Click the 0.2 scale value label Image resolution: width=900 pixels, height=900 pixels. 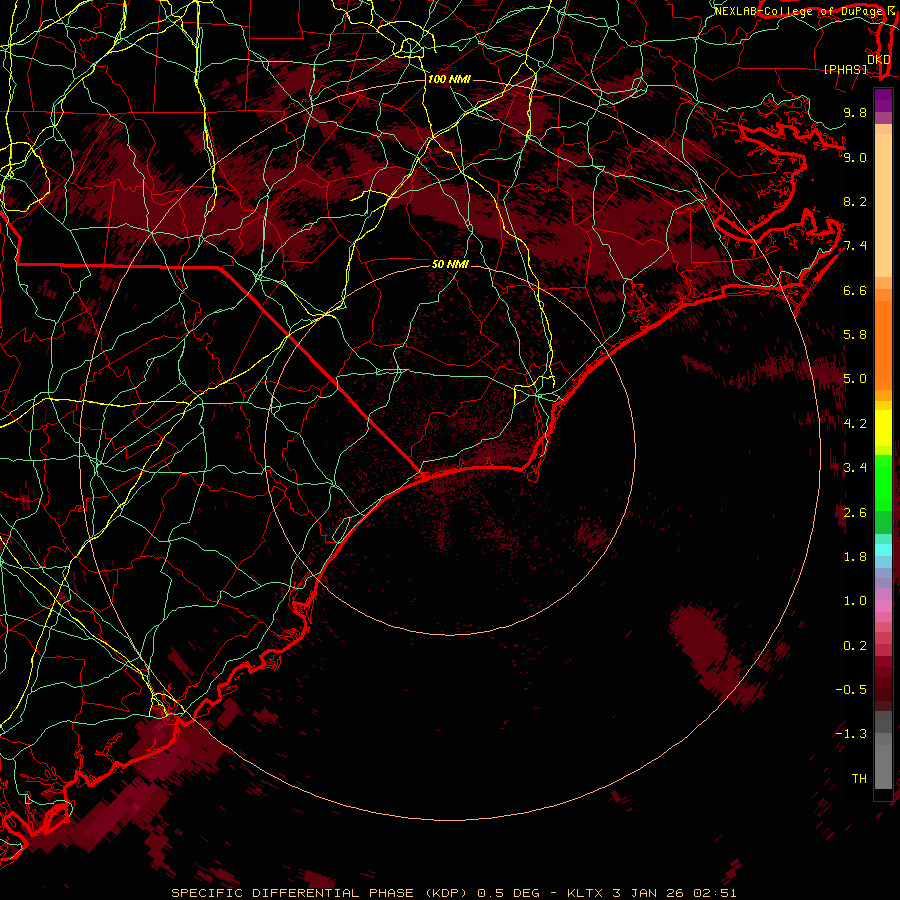(855, 646)
